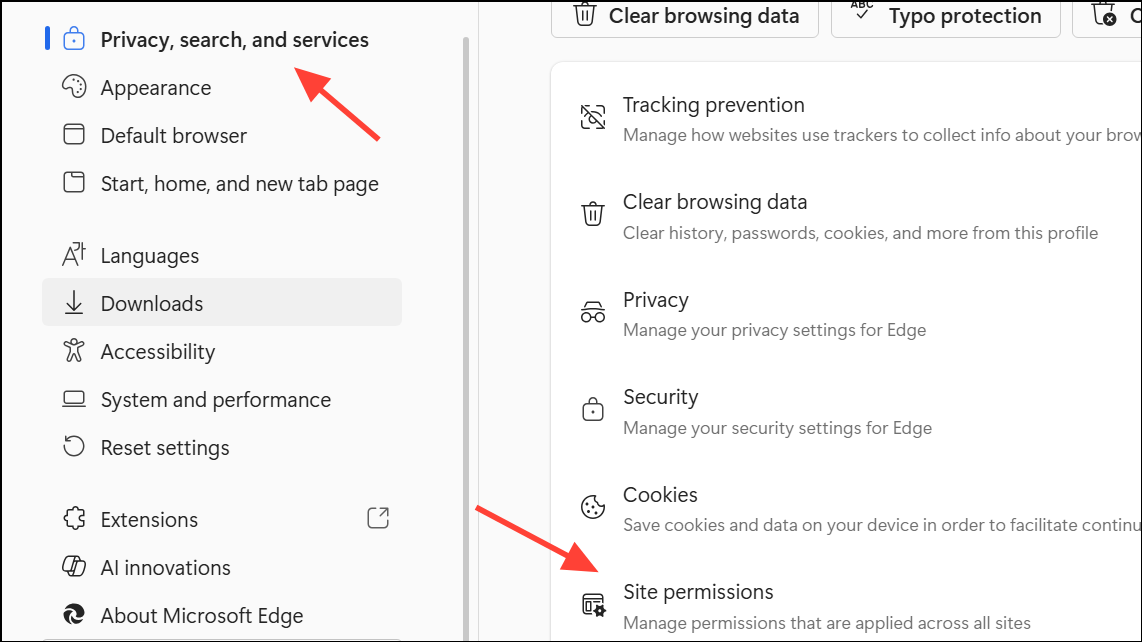This screenshot has width=1142, height=642.
Task: Click the sidebar vertical scrollbar
Action: click(466, 339)
